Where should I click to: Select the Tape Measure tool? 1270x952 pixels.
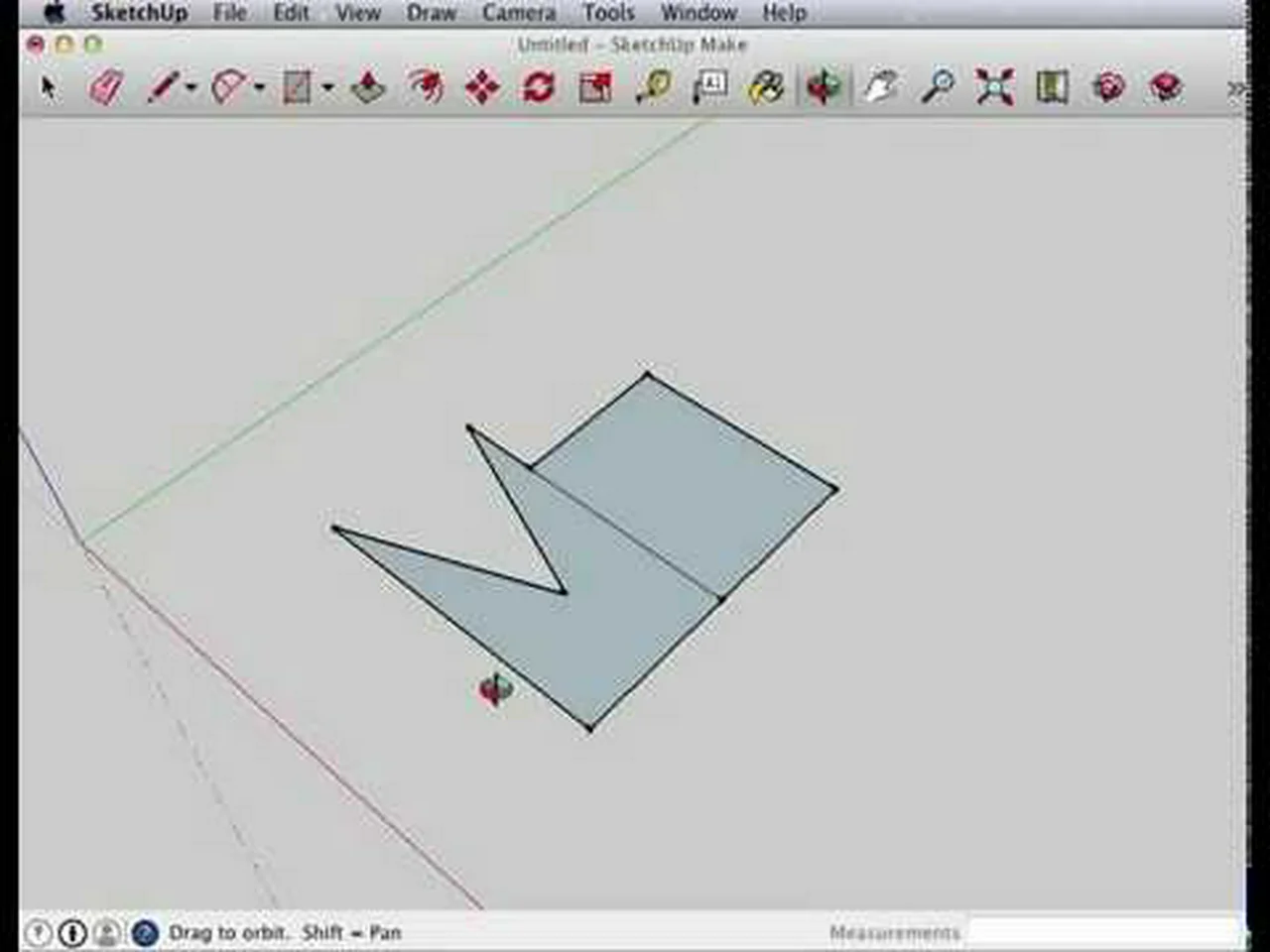point(653,87)
